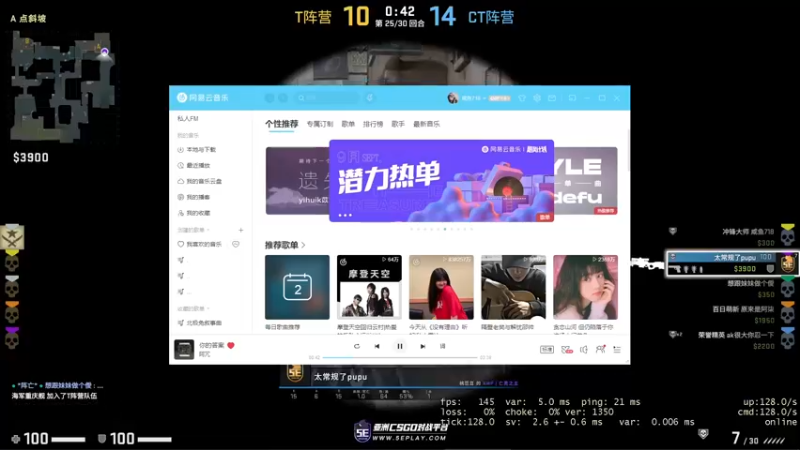This screenshot has height=450, width=800.
Task: Click the 潜力热单 center banner
Action: (441, 181)
